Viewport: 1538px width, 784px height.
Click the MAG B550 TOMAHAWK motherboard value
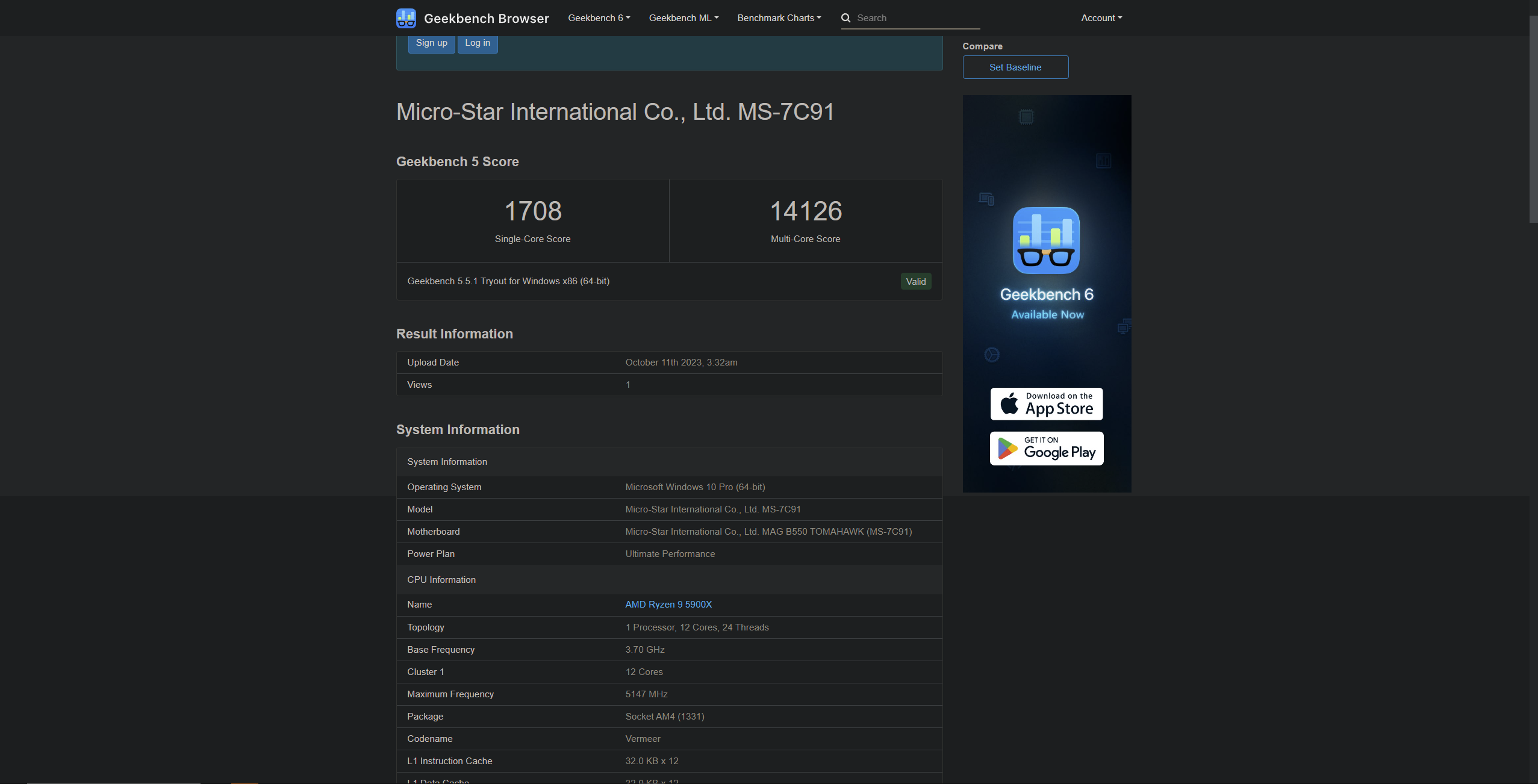click(x=768, y=532)
